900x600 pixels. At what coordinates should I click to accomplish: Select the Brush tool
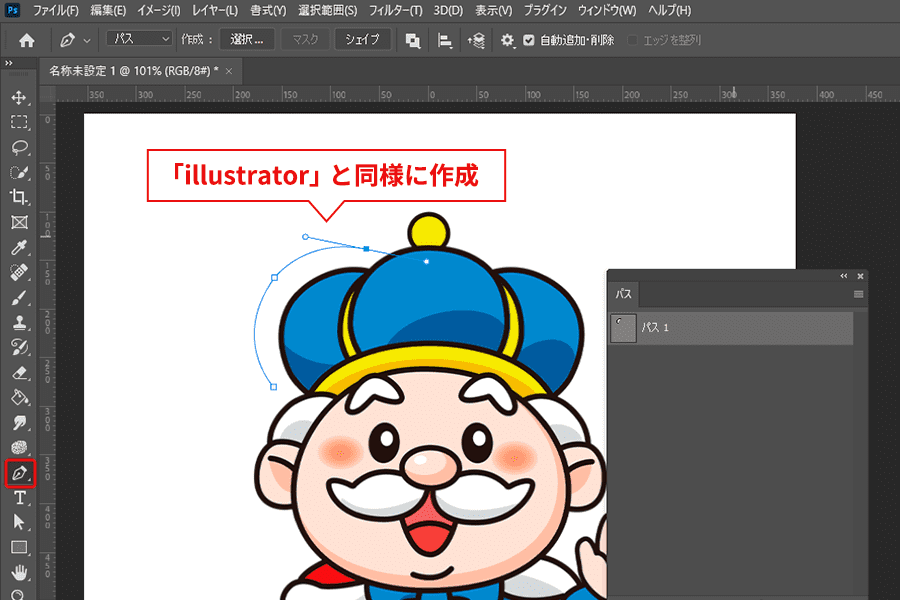pos(19,297)
